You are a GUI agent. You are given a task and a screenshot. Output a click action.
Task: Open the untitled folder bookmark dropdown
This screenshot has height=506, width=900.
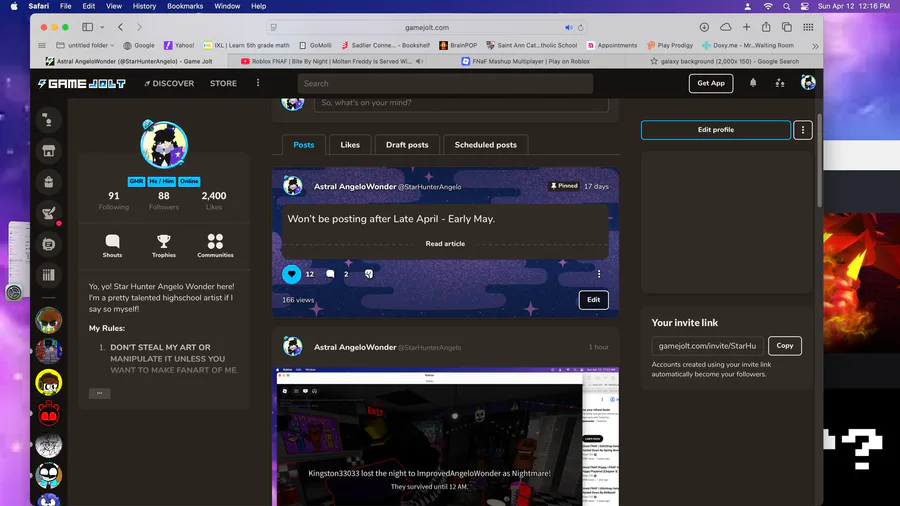click(x=85, y=45)
